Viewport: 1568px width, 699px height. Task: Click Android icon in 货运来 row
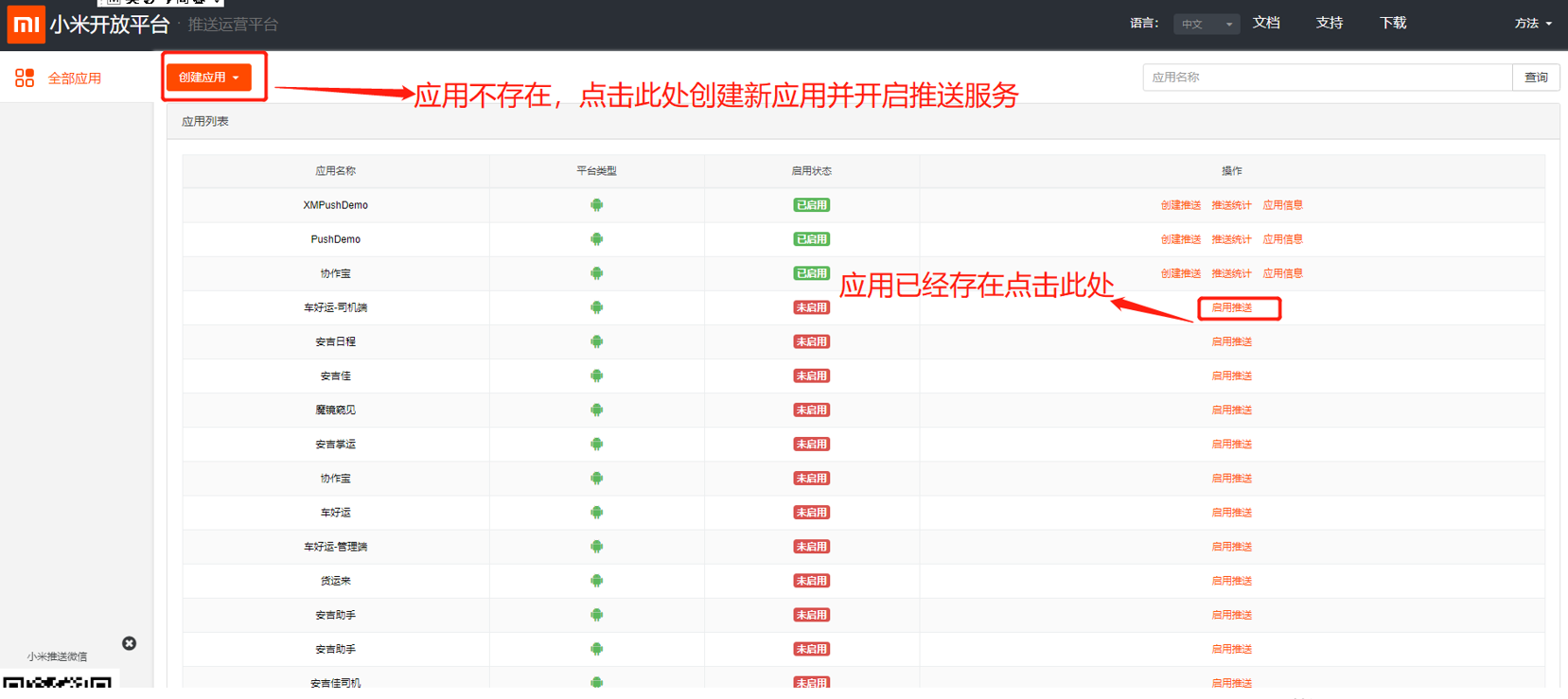click(596, 581)
